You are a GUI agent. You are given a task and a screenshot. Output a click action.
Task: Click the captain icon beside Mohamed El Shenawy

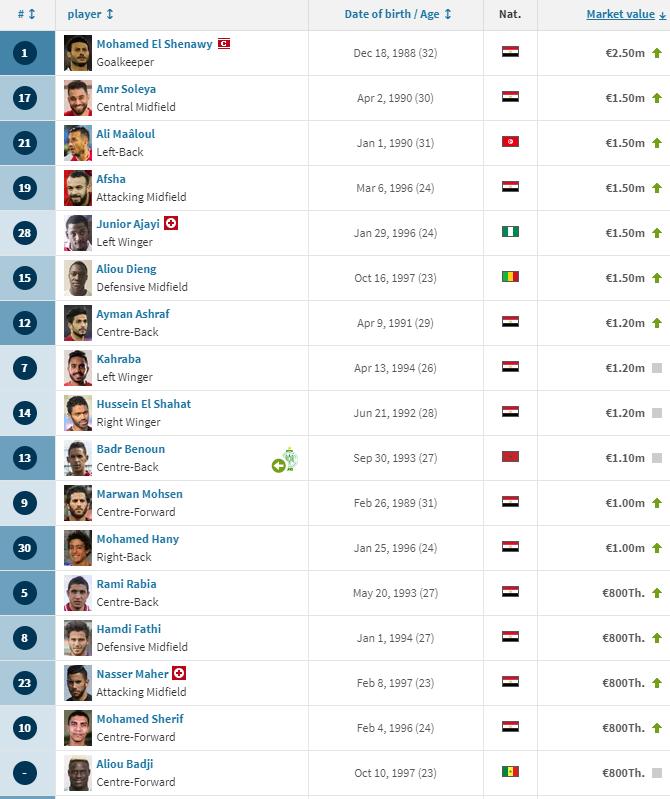[224, 44]
